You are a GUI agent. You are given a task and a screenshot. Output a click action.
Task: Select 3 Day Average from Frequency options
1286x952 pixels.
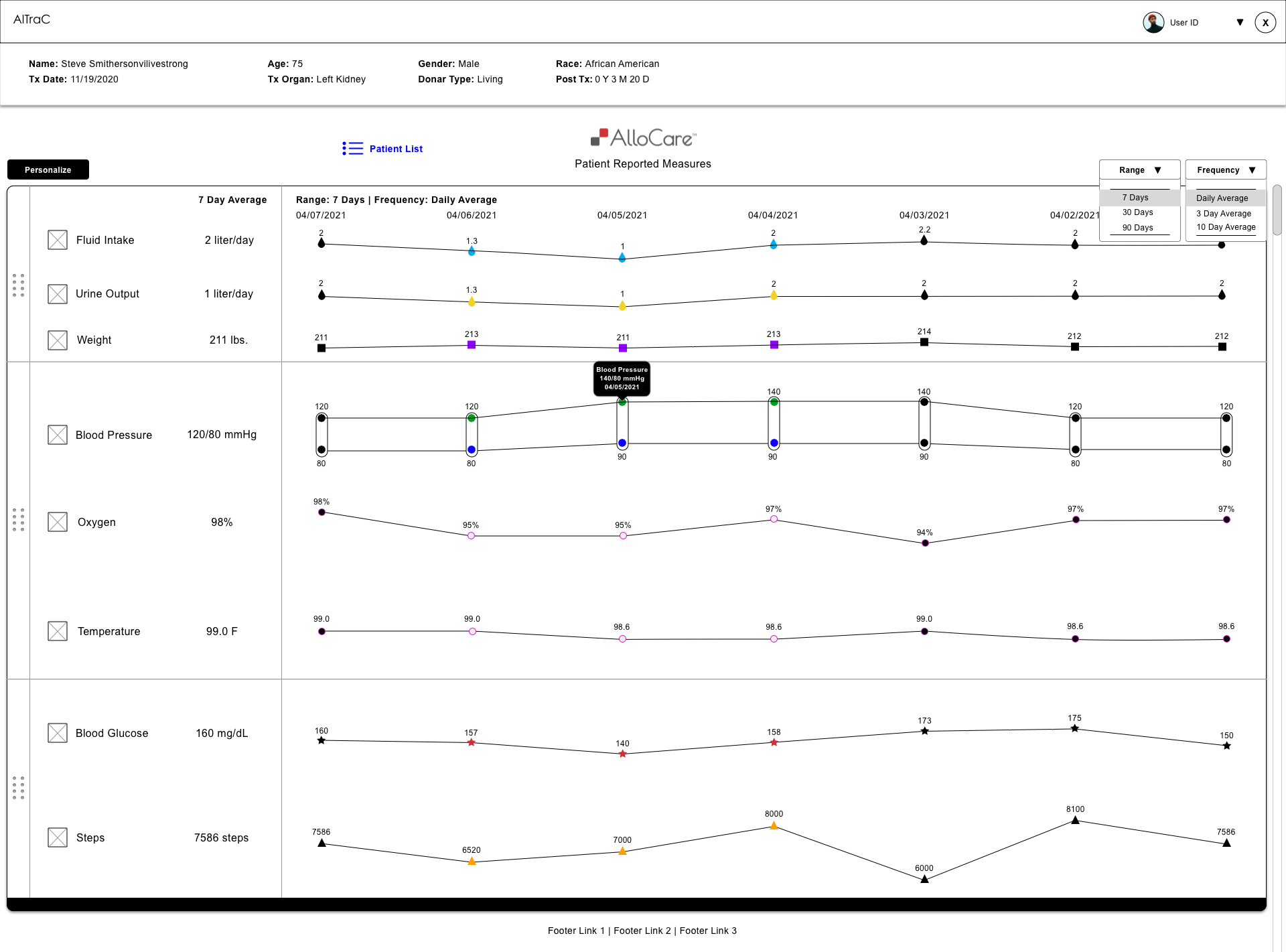coord(1224,213)
